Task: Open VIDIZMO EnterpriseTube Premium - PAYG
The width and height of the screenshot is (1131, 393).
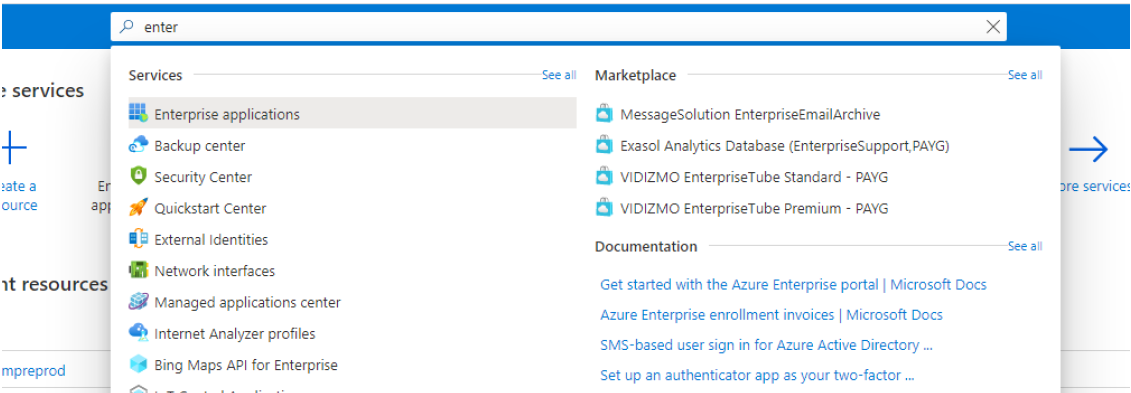Action: coord(754,208)
